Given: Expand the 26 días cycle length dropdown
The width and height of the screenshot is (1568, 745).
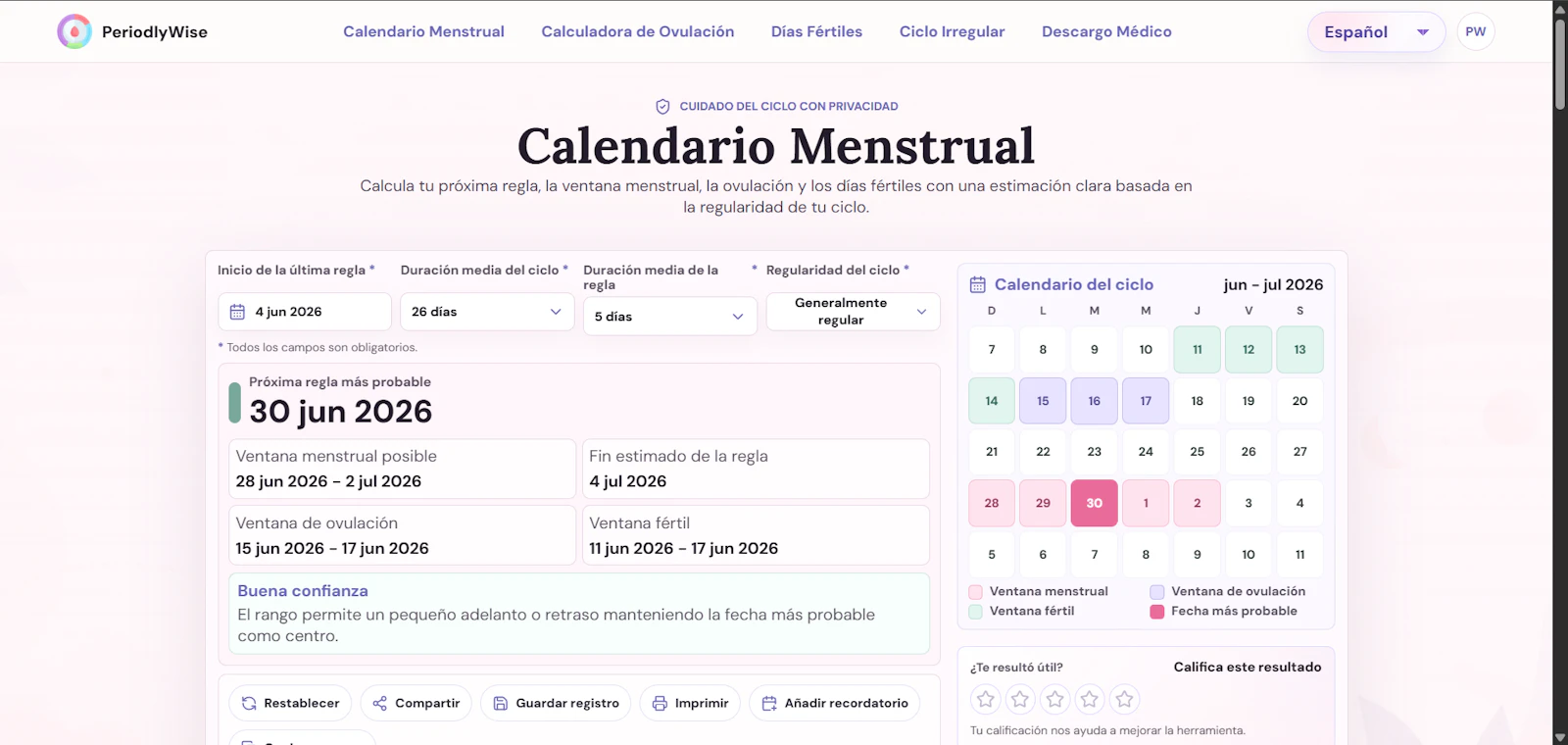Looking at the screenshot, I should [487, 312].
